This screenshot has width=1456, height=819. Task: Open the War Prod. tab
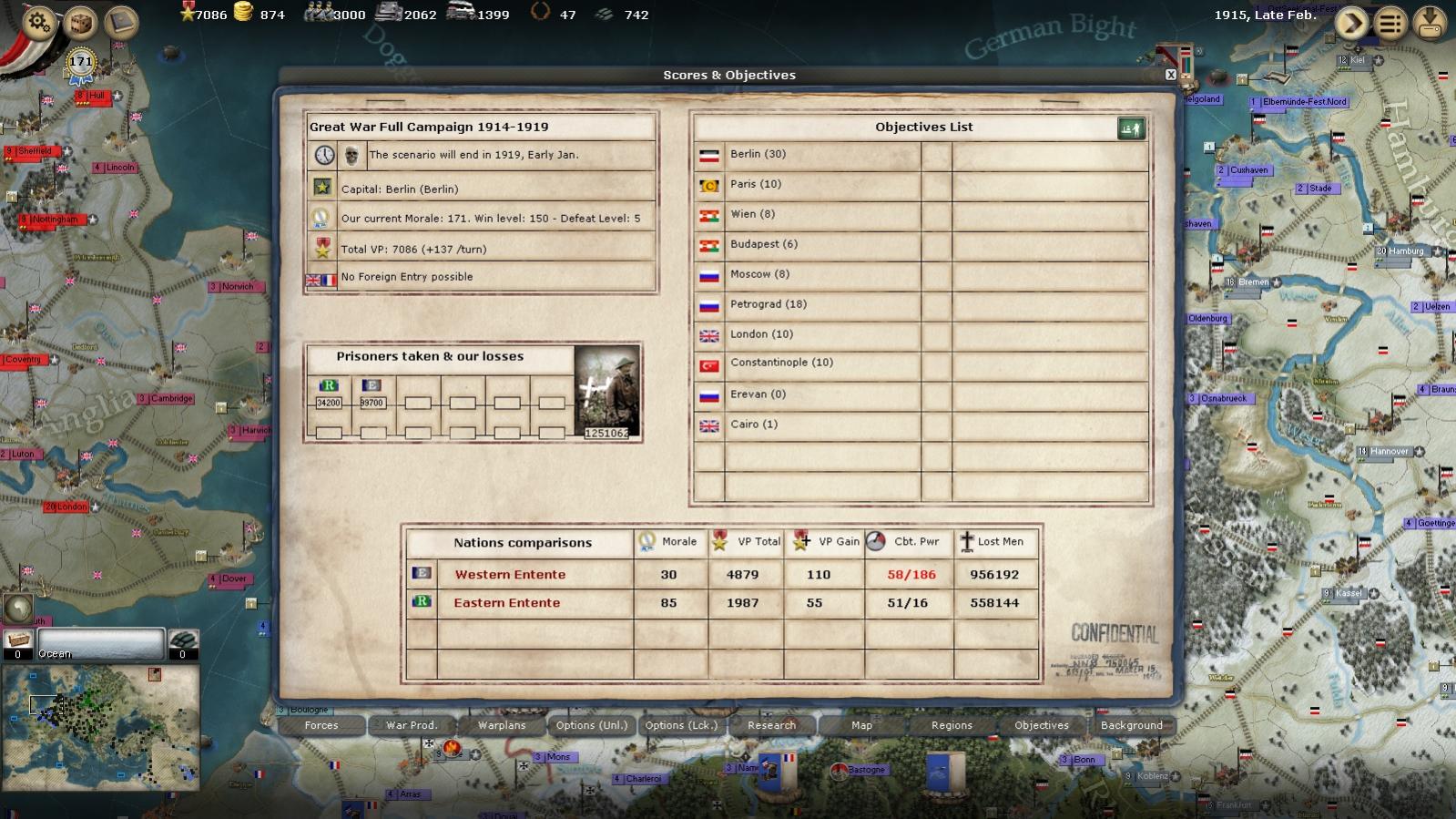(x=412, y=725)
